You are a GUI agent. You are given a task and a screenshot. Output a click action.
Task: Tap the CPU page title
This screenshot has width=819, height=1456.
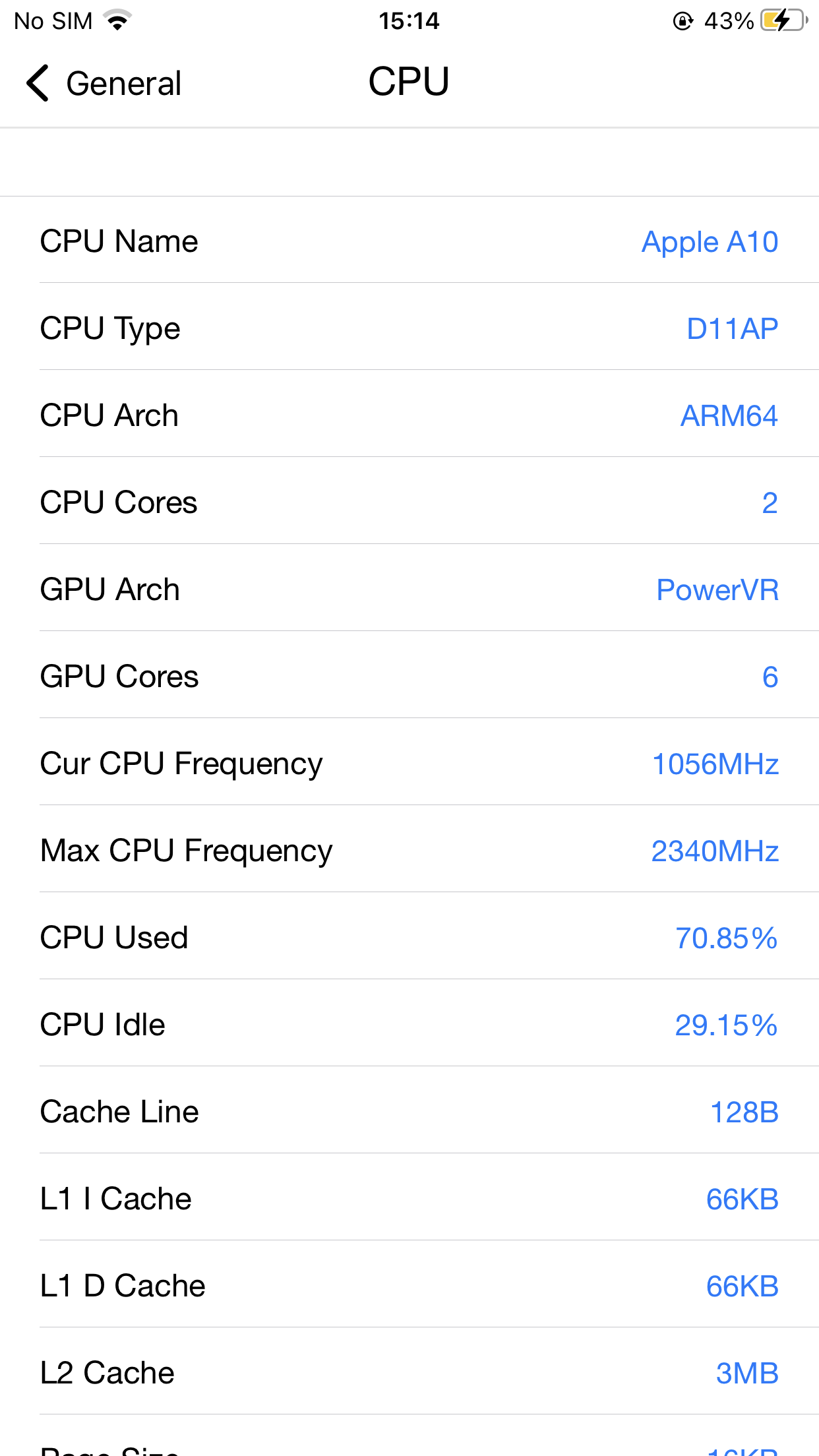pos(409,82)
